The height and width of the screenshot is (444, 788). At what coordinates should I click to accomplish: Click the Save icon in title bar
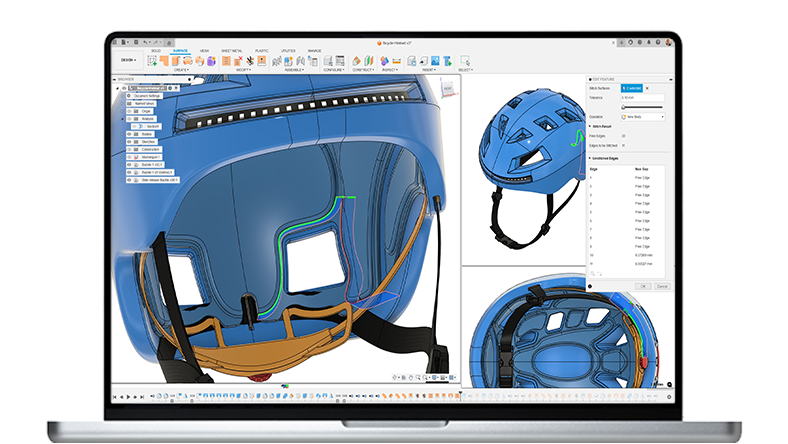[136, 42]
